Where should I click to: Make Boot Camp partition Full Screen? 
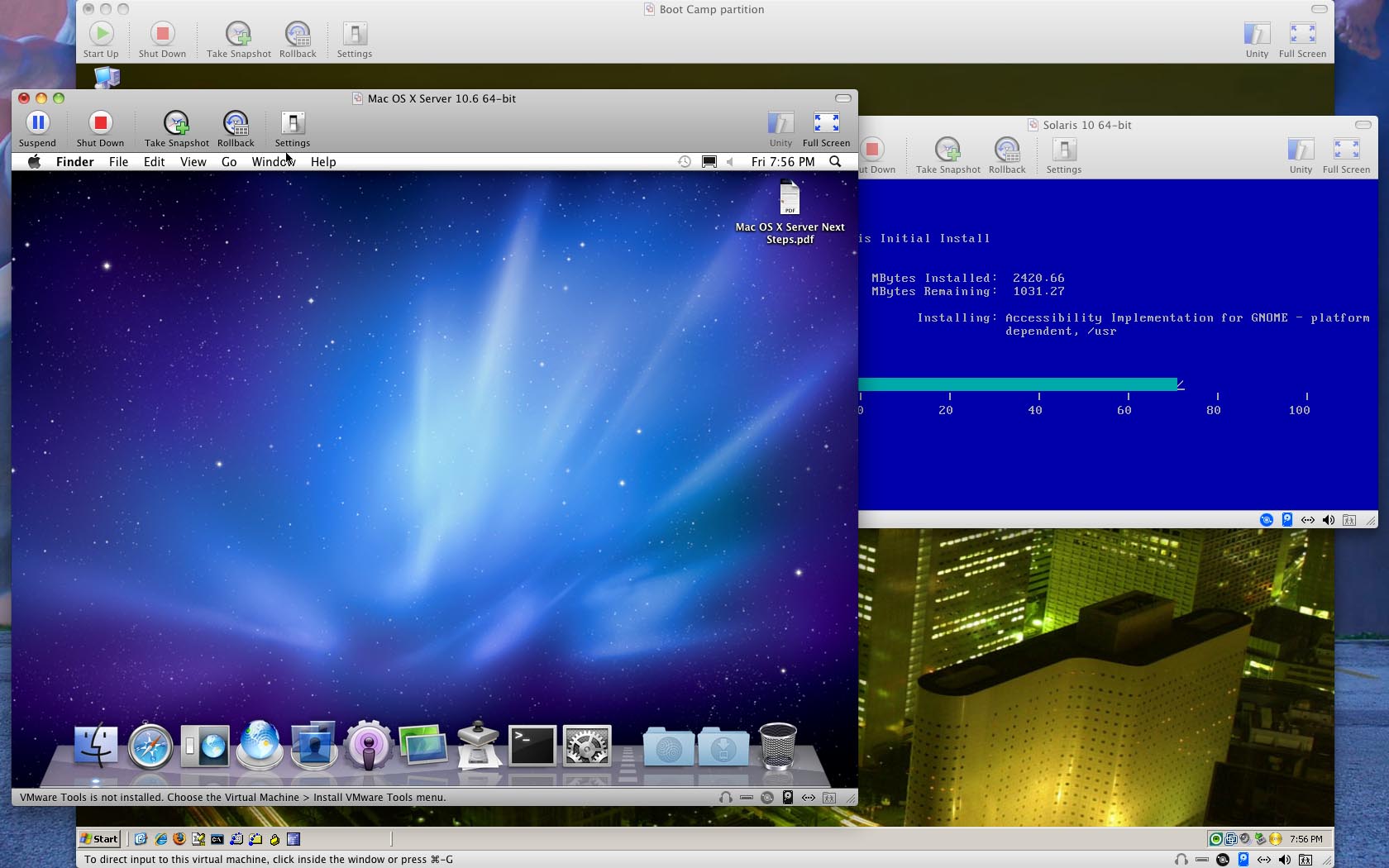(1302, 41)
